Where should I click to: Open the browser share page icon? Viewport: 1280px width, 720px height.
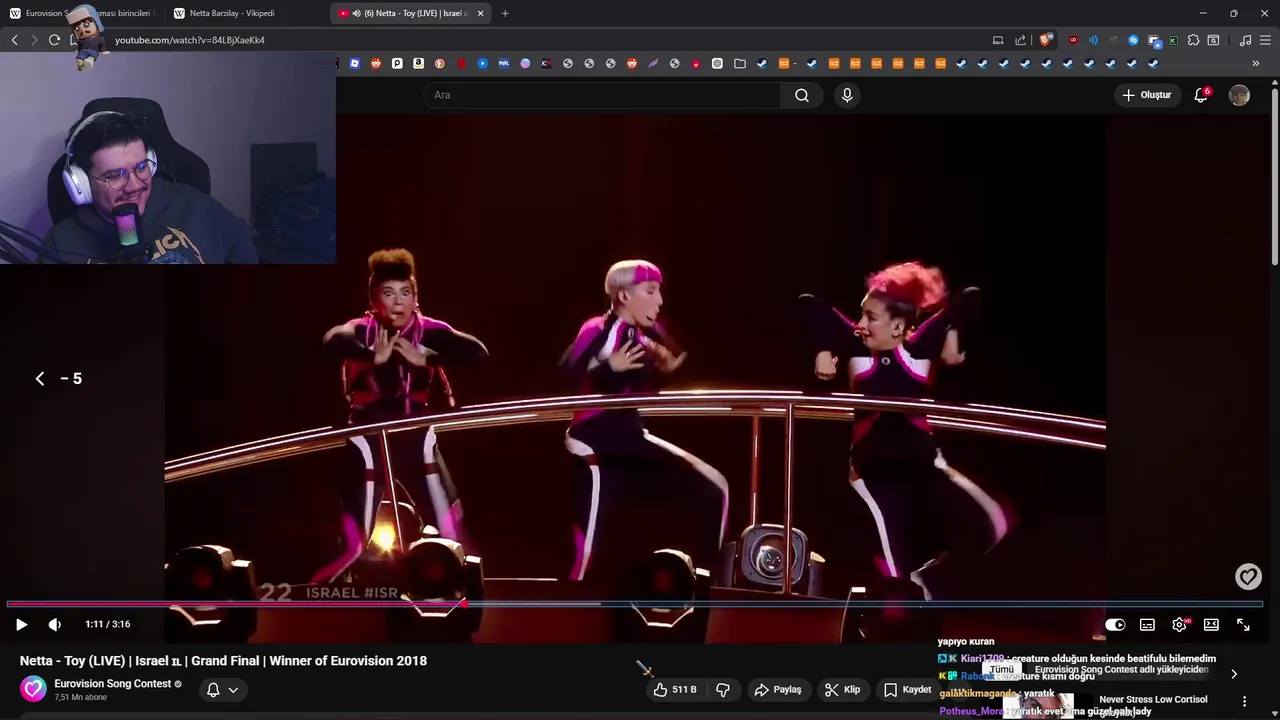pyautogui.click(x=1020, y=40)
